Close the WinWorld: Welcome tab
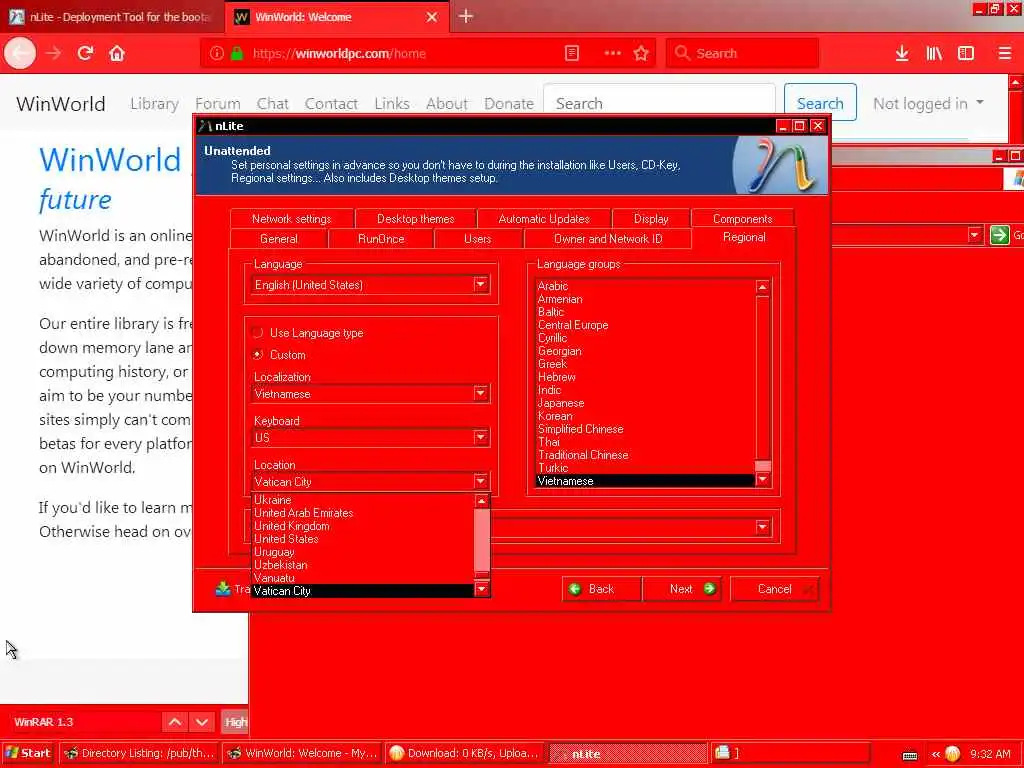 (x=432, y=17)
